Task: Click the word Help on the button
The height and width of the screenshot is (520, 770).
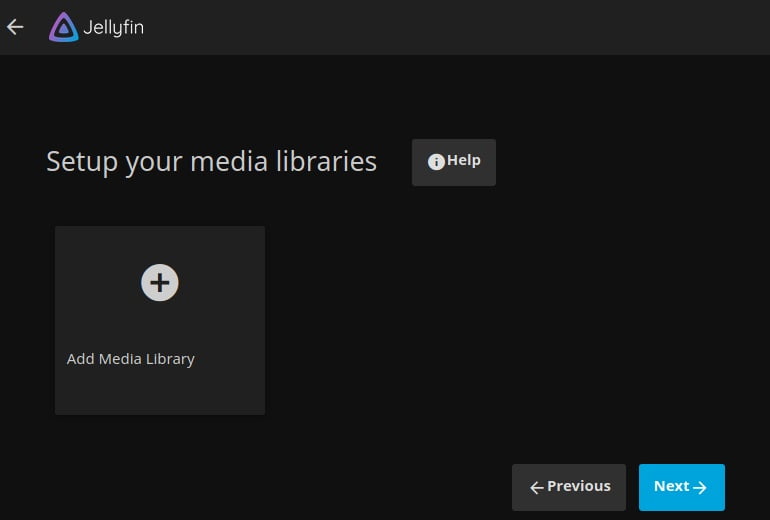Action: click(x=464, y=161)
